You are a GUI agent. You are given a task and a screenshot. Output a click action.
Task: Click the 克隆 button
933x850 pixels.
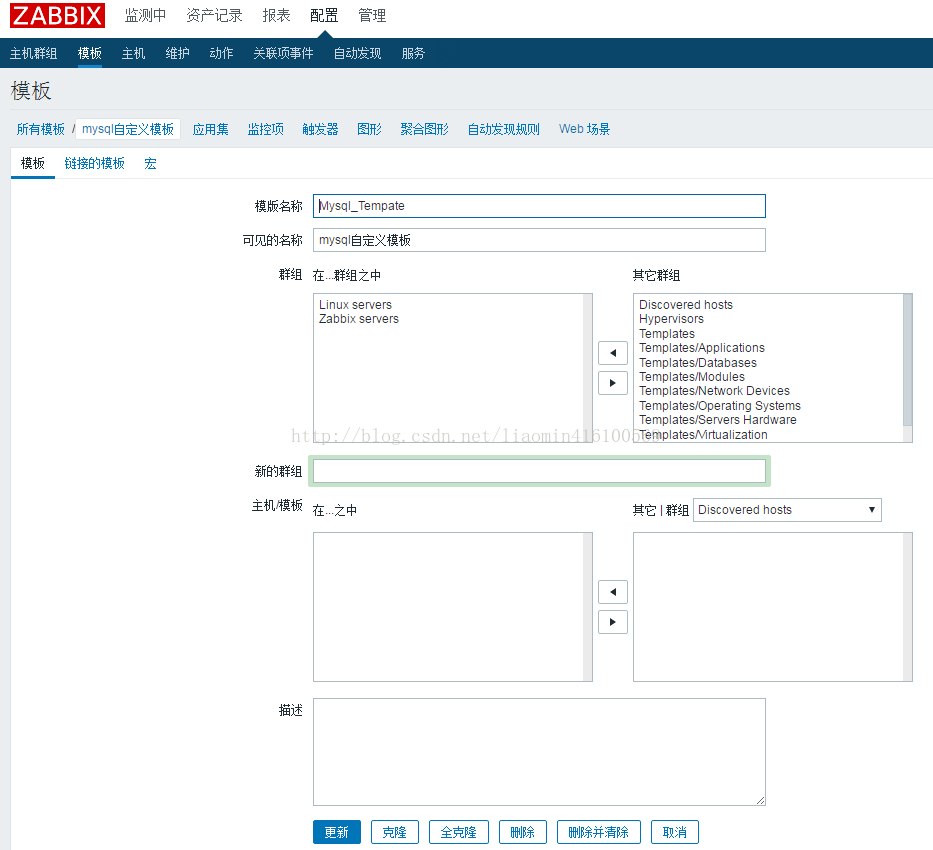click(x=395, y=832)
